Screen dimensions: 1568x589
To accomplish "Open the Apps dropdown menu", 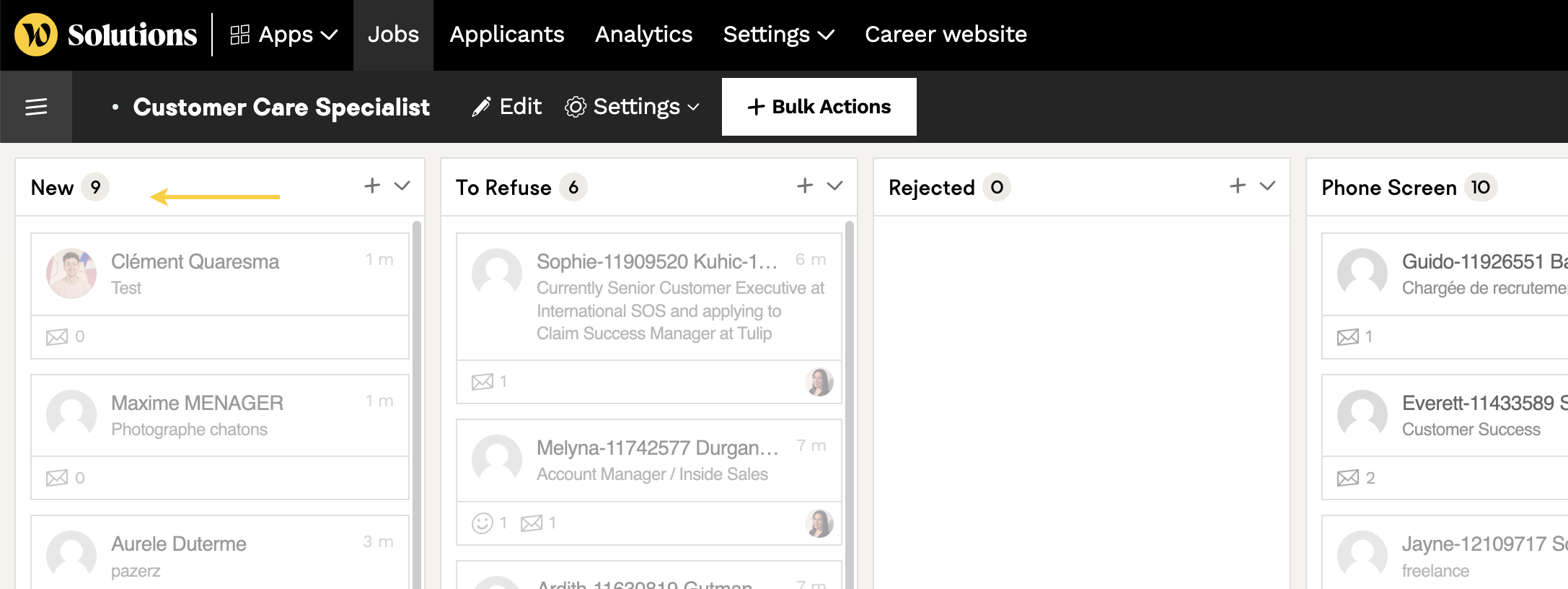I will (283, 35).
